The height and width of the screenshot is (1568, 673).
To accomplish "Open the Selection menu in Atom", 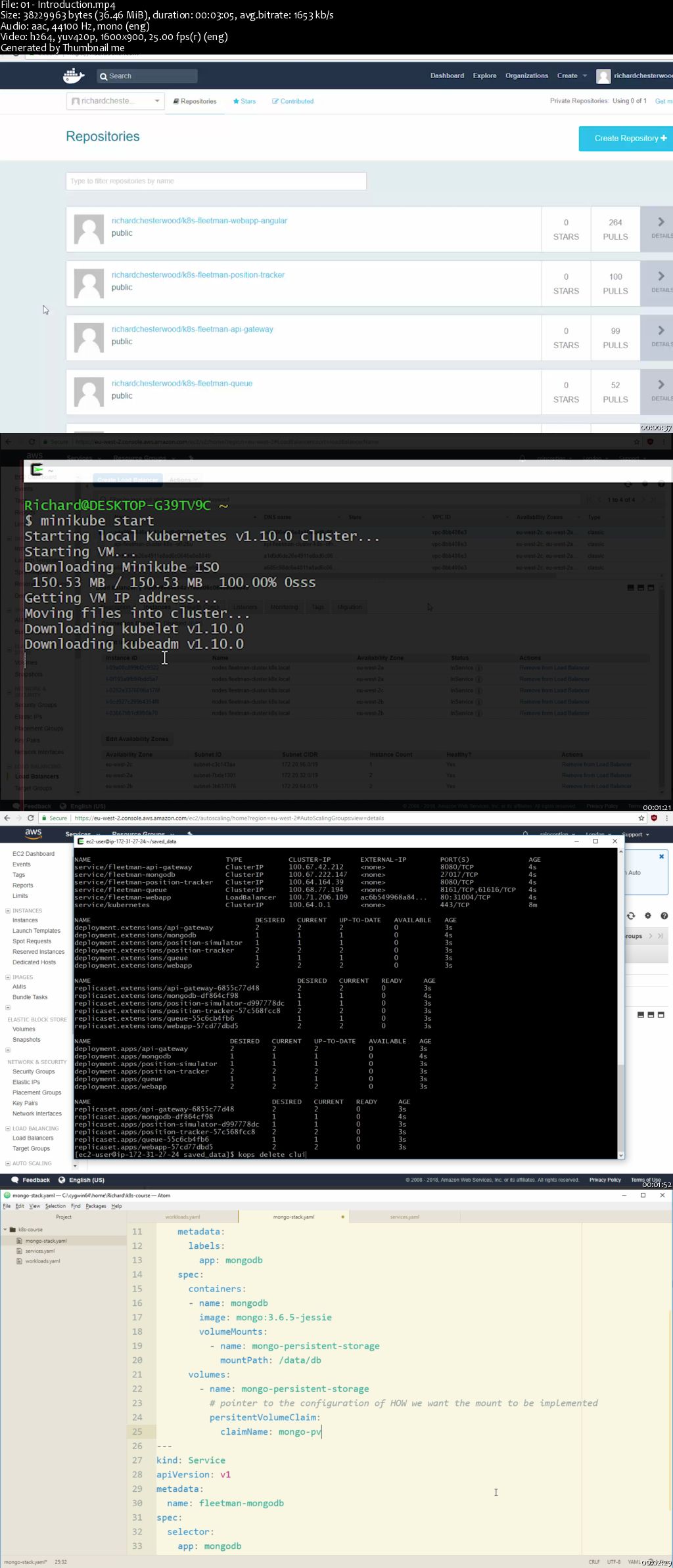I will pos(55,1206).
